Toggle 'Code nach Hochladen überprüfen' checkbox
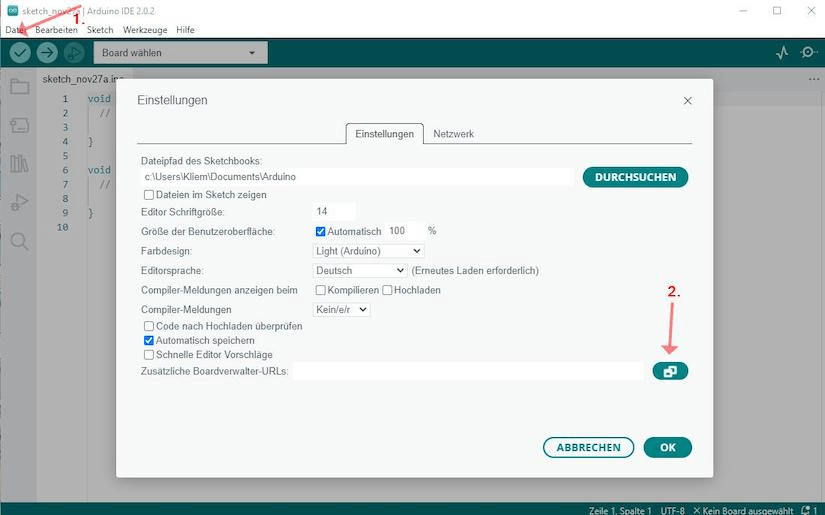The width and height of the screenshot is (825, 515). [x=149, y=327]
